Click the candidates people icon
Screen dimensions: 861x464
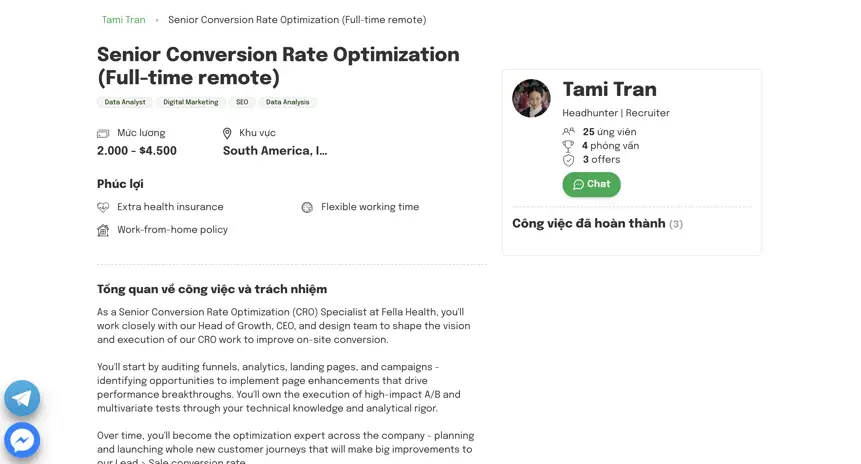pyautogui.click(x=569, y=132)
